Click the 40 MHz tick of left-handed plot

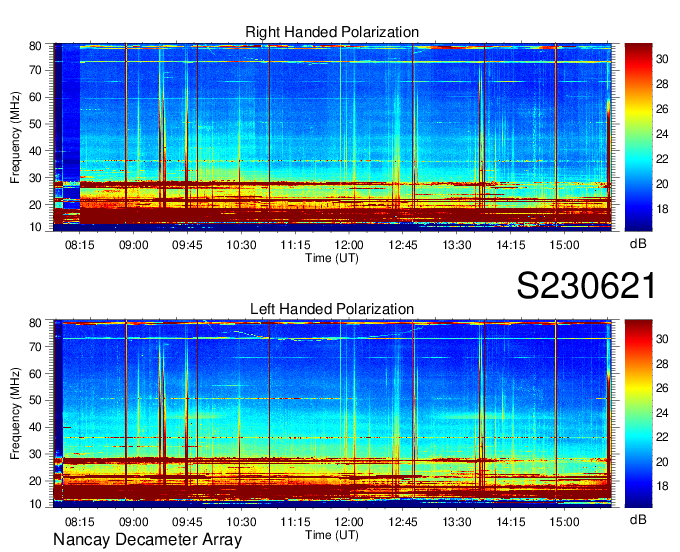point(35,428)
